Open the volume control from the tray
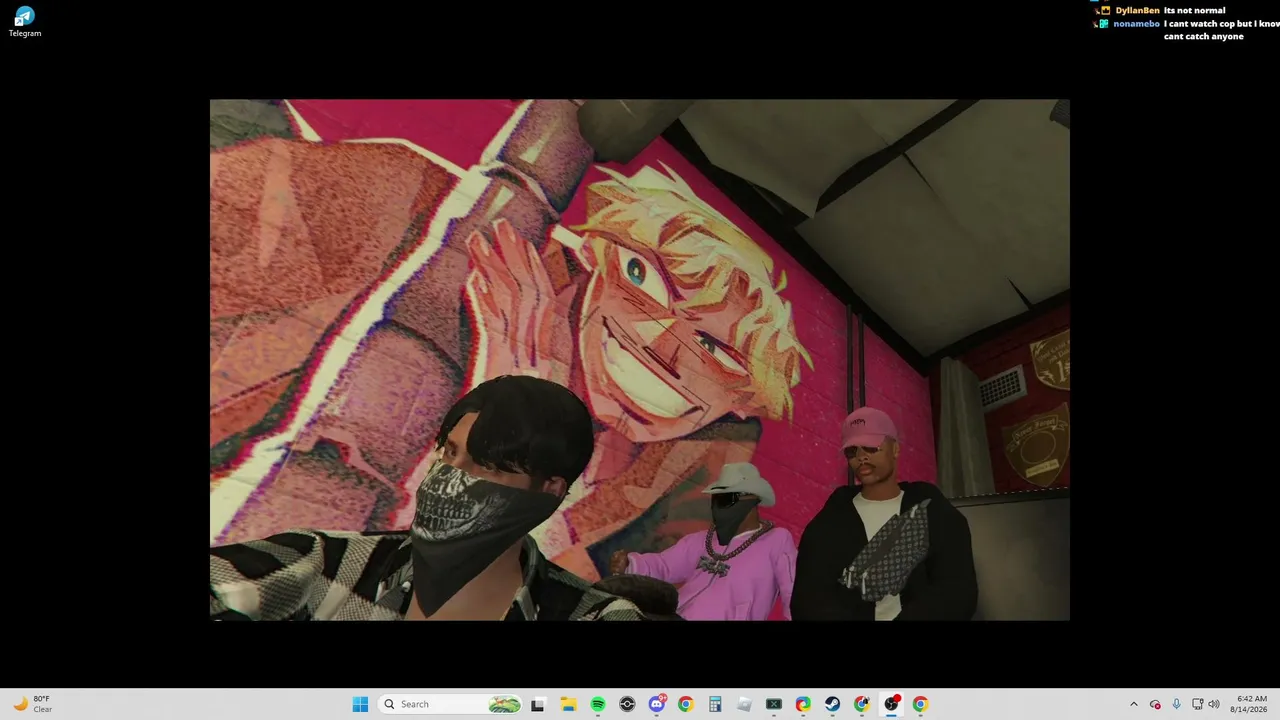The height and width of the screenshot is (720, 1280). tap(1214, 704)
